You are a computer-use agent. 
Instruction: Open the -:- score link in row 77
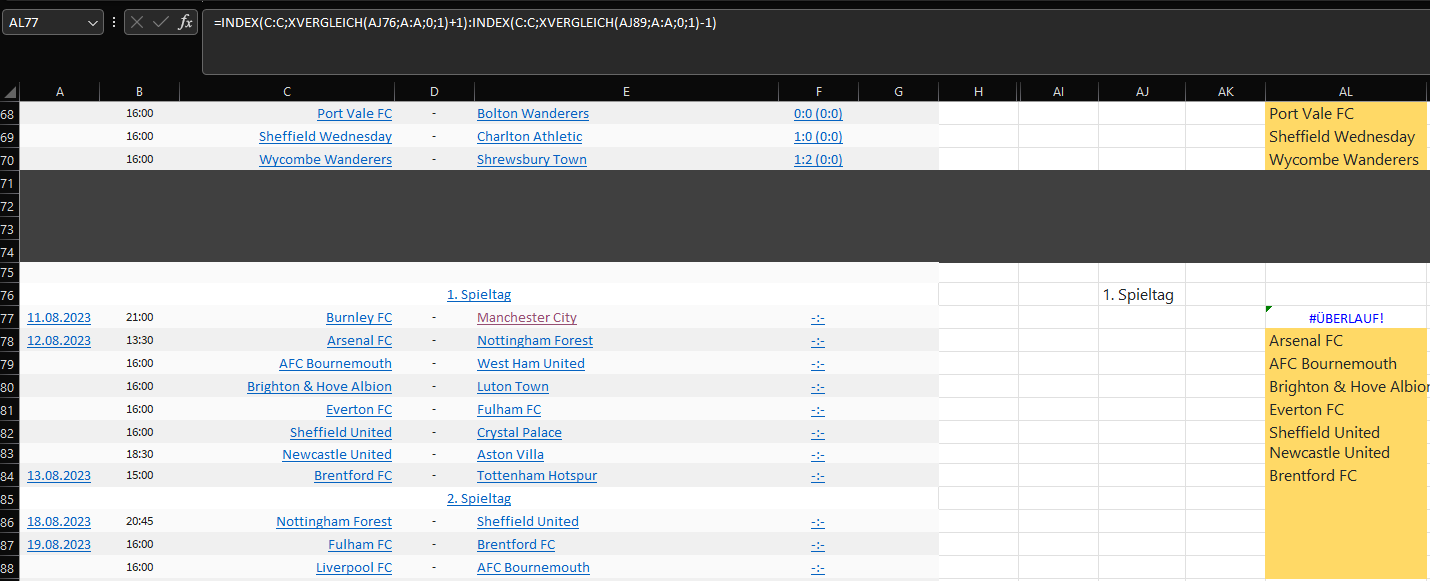coord(818,318)
